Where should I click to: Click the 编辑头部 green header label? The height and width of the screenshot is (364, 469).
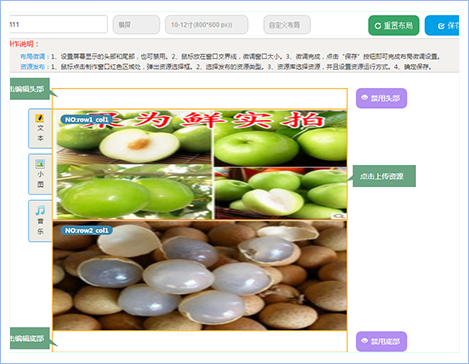[30, 89]
